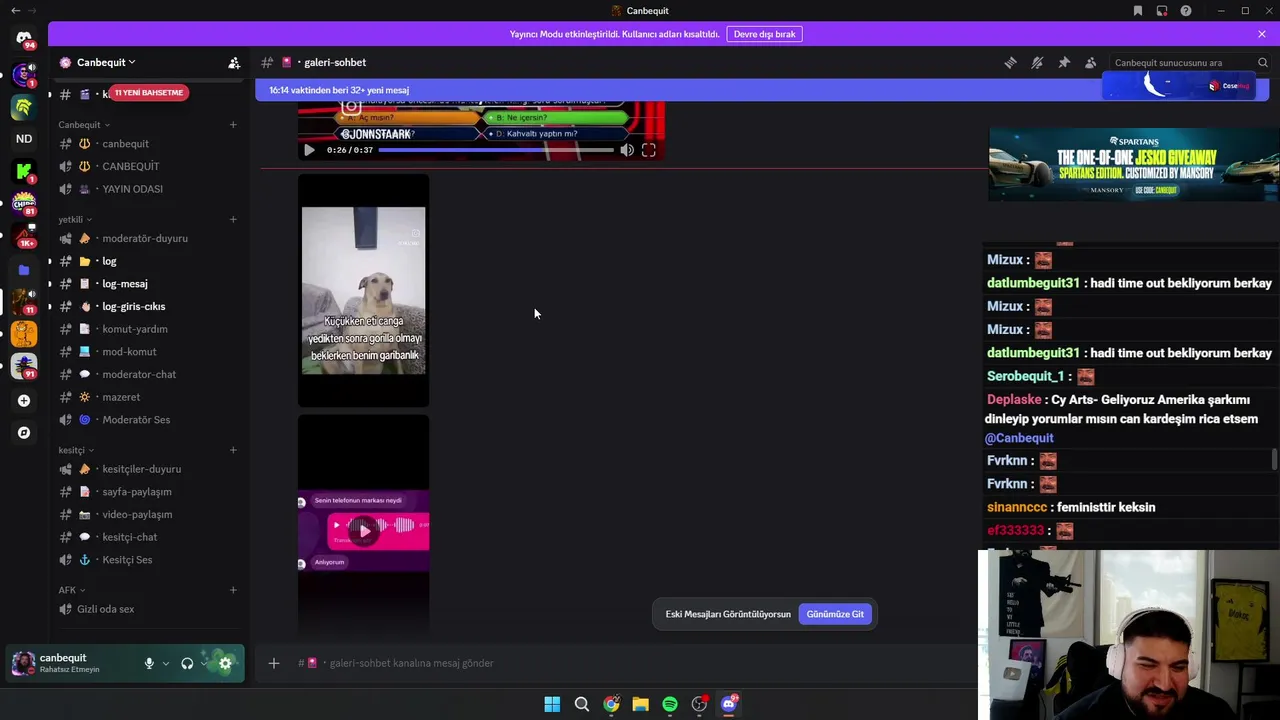Viewport: 1280px width, 720px height.
Task: Open canbequit user profile panel
Action: point(72,663)
